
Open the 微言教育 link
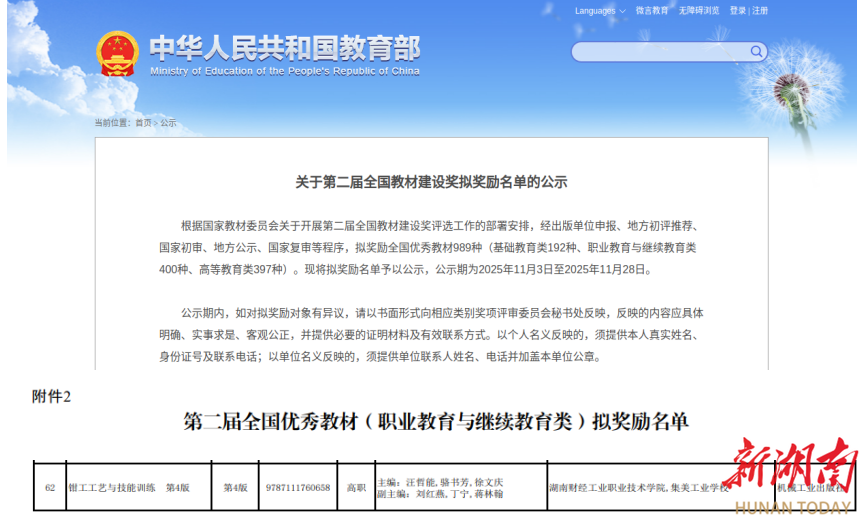(652, 11)
